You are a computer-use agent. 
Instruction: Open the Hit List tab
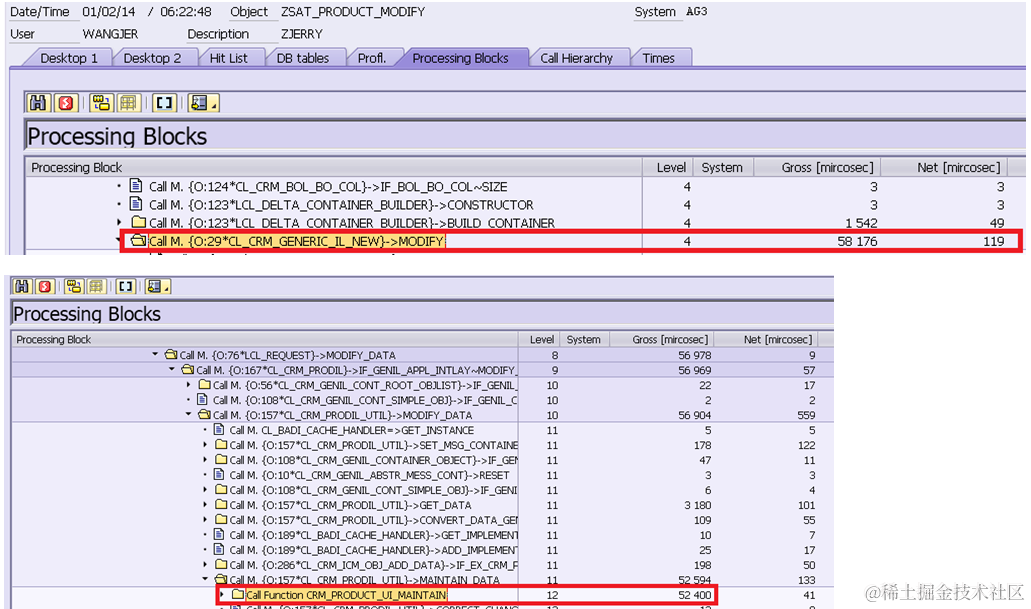point(228,58)
